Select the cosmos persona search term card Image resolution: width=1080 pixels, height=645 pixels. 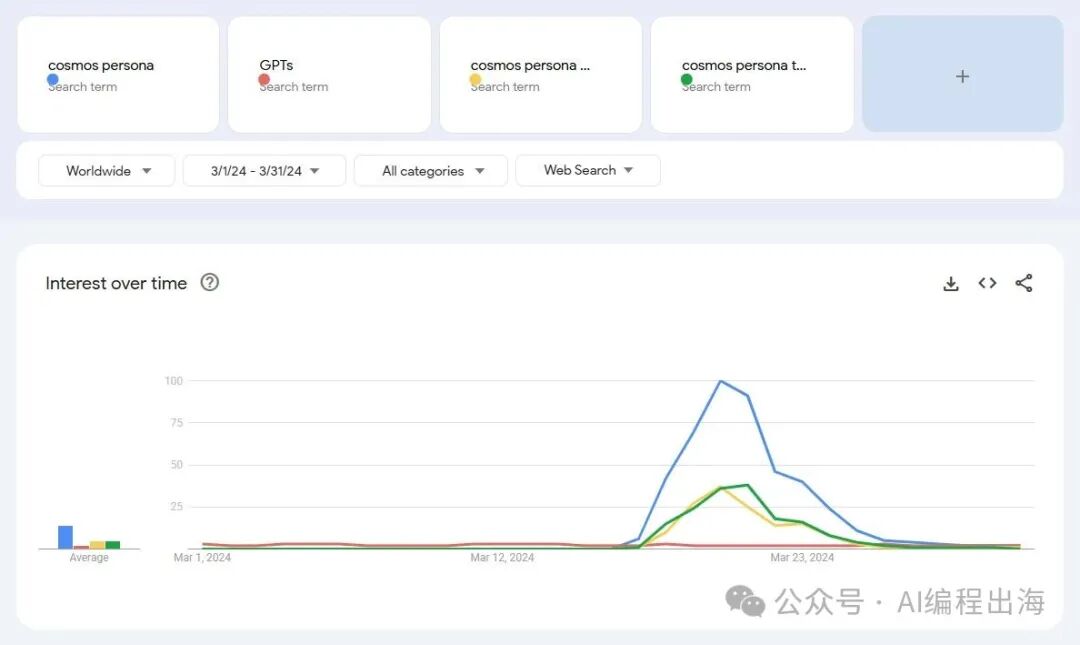118,75
